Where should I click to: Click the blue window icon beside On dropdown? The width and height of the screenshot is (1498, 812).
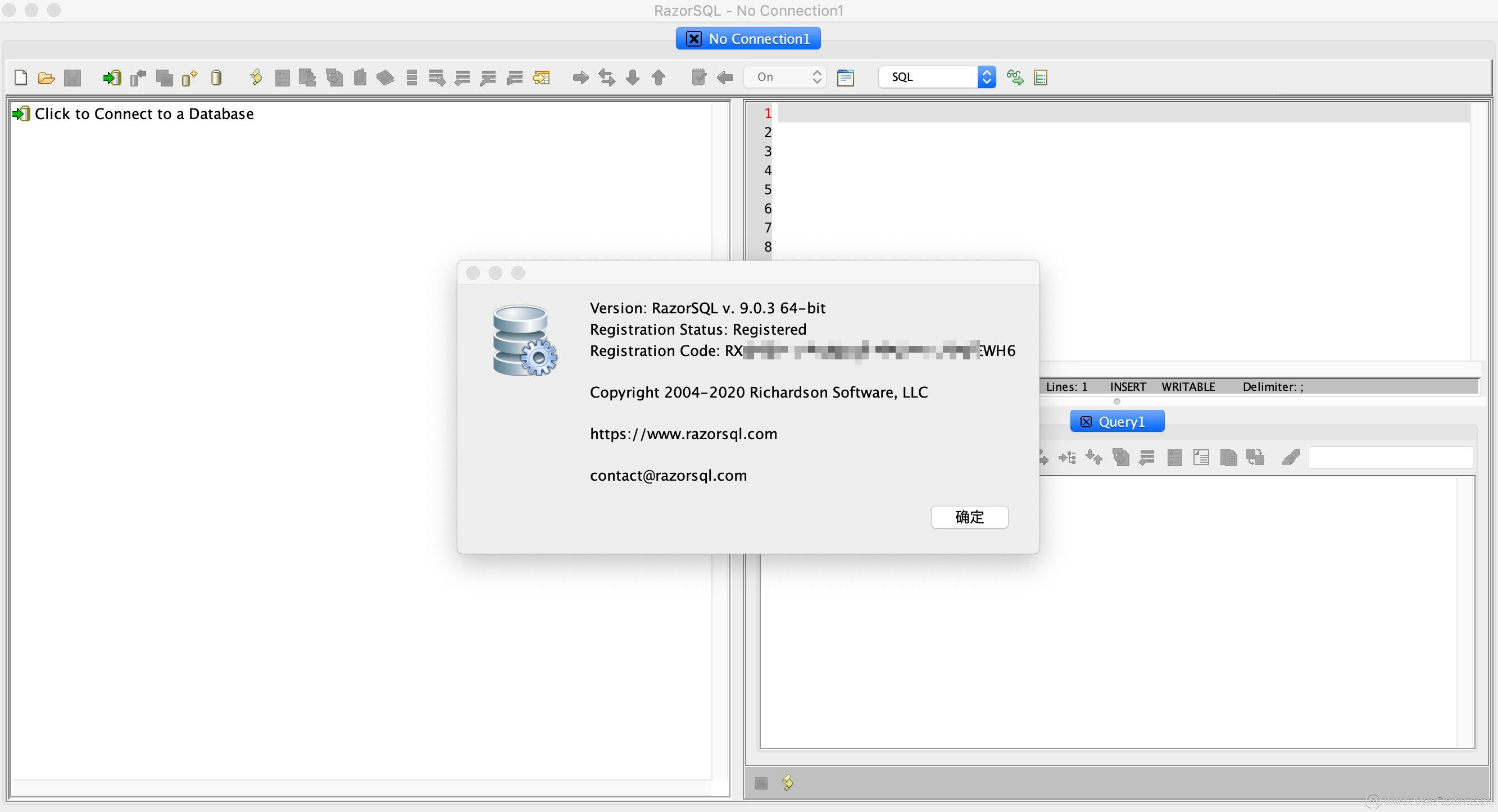846,77
